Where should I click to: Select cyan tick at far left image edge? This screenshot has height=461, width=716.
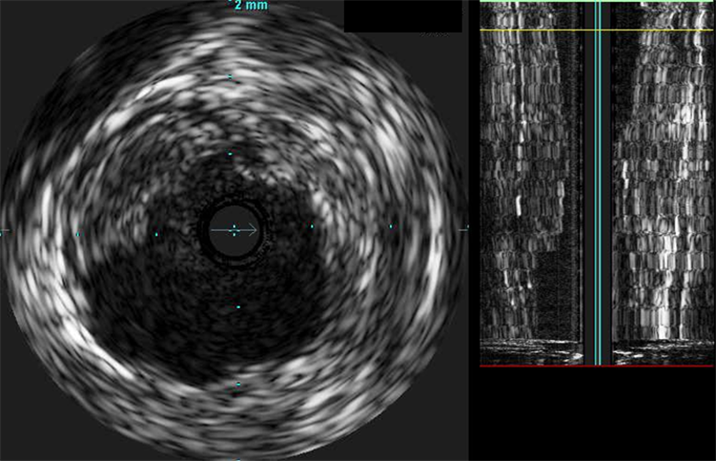3,233
